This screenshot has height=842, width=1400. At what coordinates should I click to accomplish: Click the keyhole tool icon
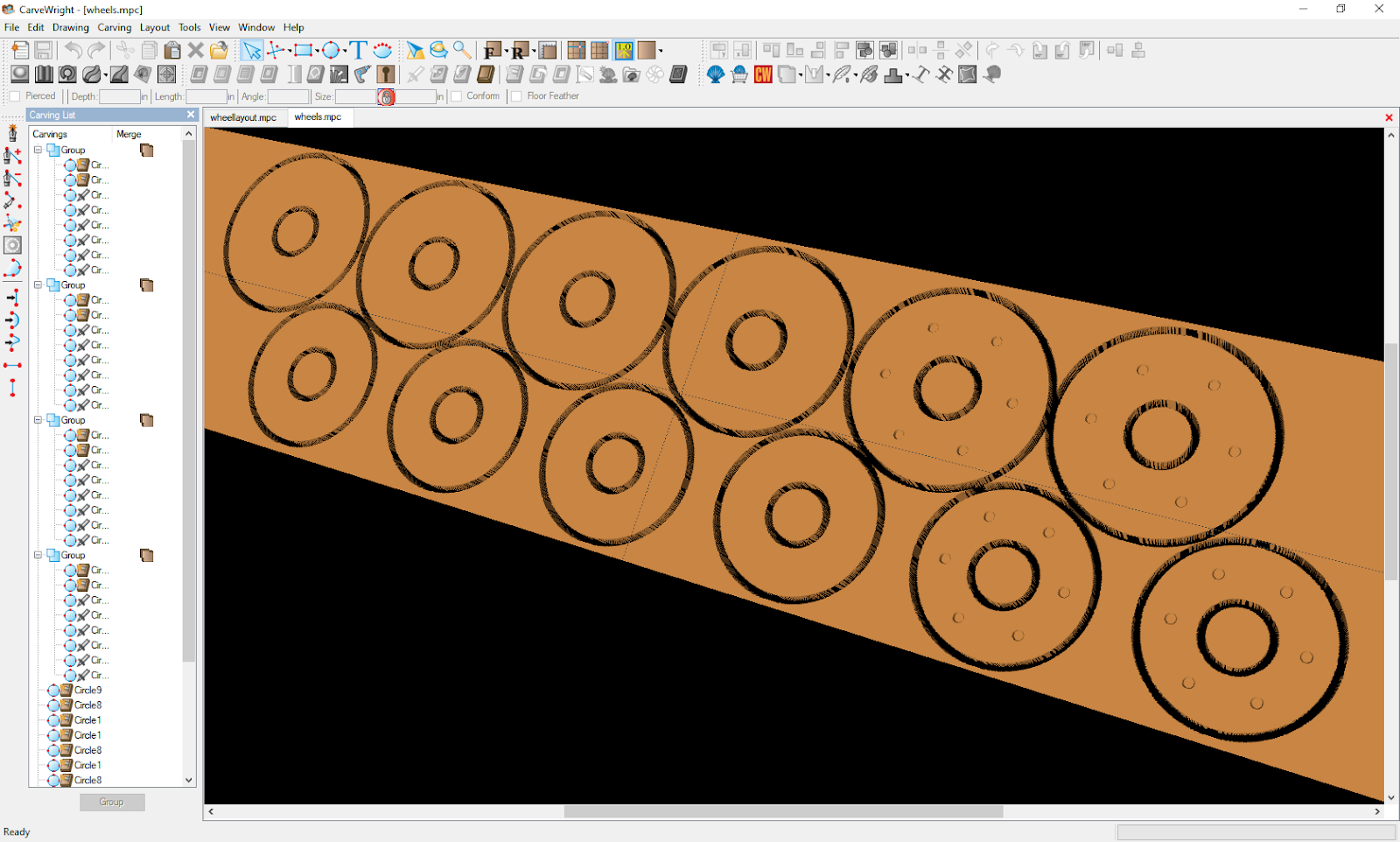tap(386, 74)
